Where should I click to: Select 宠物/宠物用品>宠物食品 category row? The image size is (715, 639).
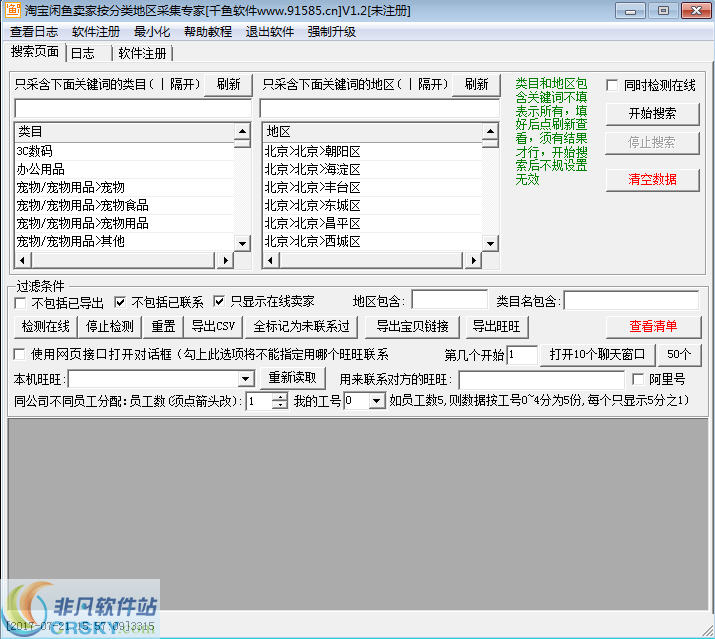point(124,205)
